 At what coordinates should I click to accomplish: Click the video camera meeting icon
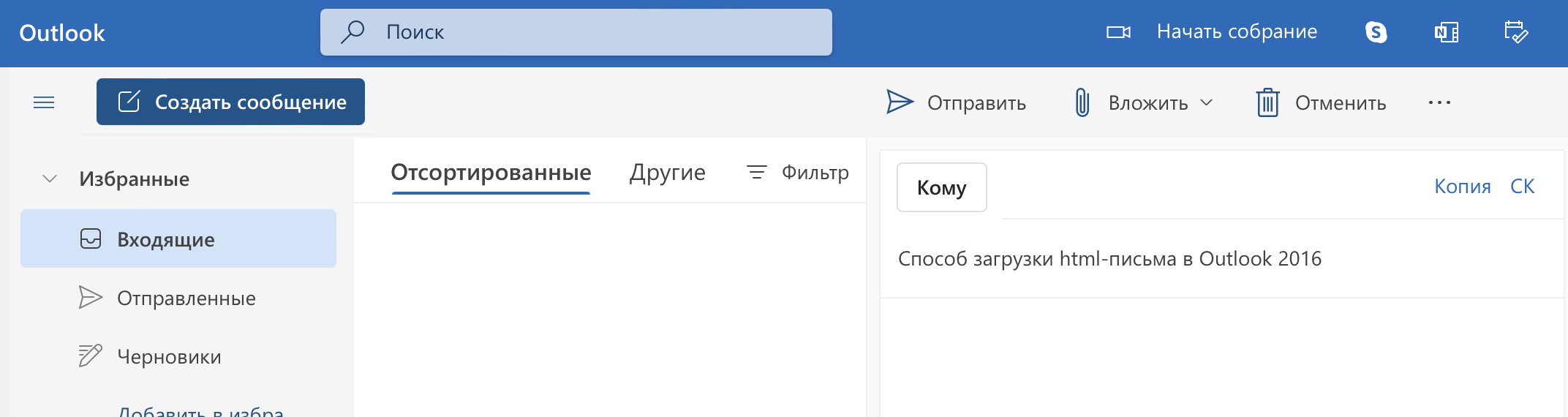tap(1118, 32)
